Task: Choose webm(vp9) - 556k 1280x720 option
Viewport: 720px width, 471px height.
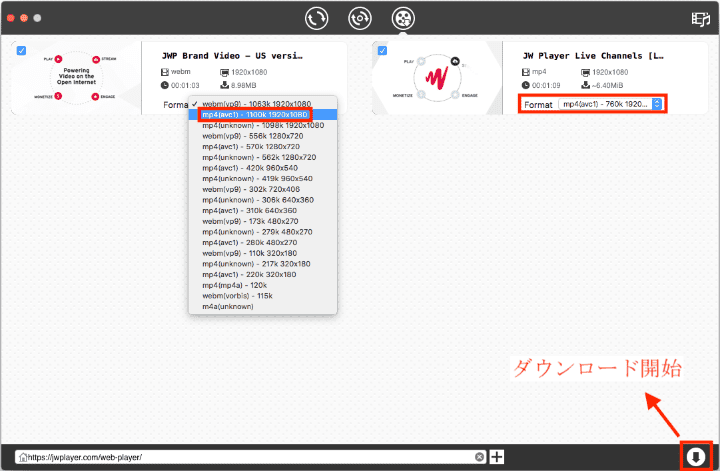Action: pos(263,136)
